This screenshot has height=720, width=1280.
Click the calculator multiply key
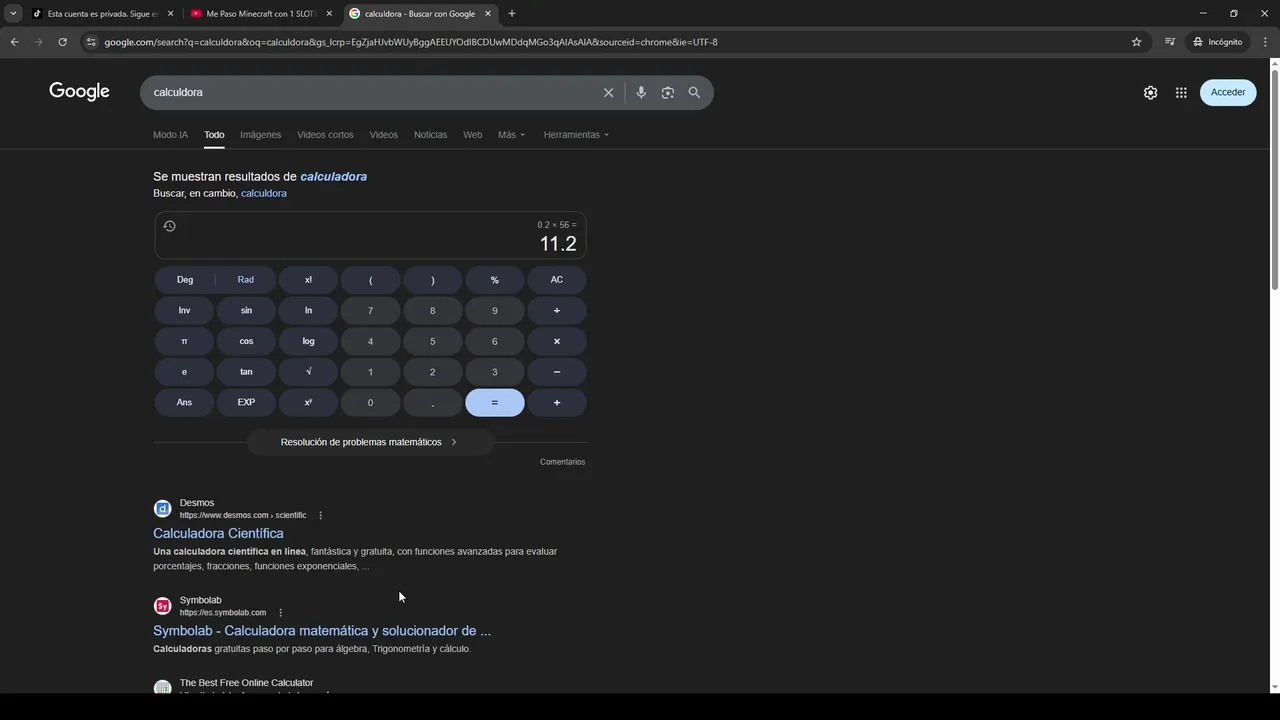[x=557, y=341]
